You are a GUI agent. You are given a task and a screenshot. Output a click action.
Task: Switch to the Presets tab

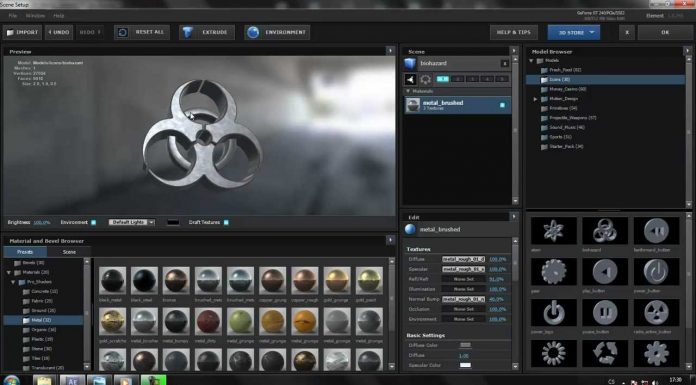25,252
